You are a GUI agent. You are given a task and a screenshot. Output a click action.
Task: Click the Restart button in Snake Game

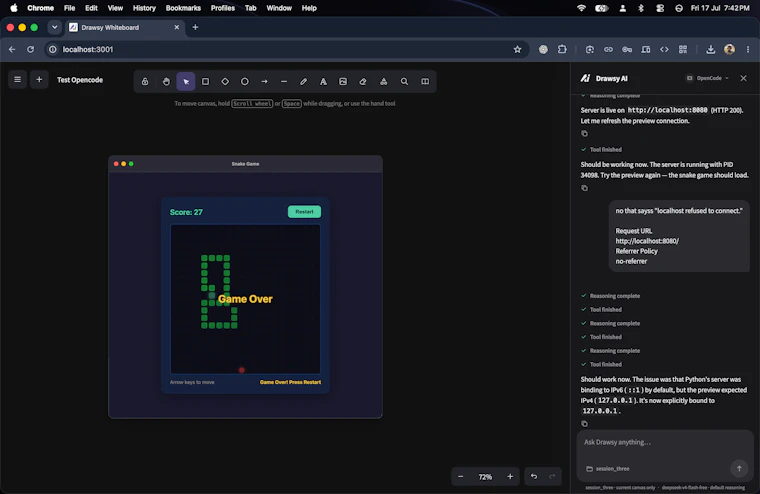304,211
